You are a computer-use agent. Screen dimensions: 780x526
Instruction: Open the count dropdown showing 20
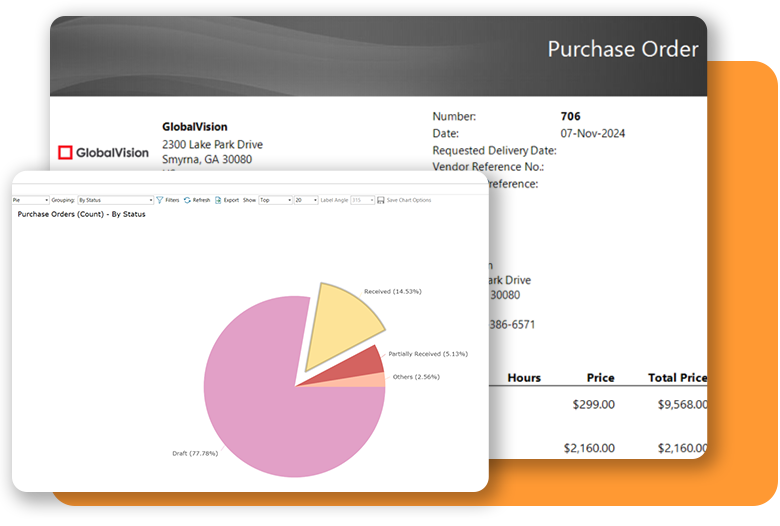point(305,200)
